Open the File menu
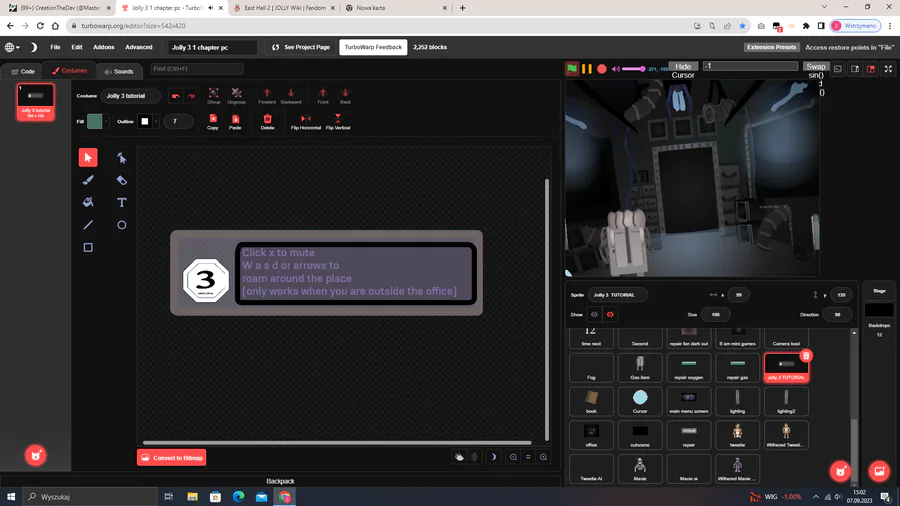 (x=55, y=47)
